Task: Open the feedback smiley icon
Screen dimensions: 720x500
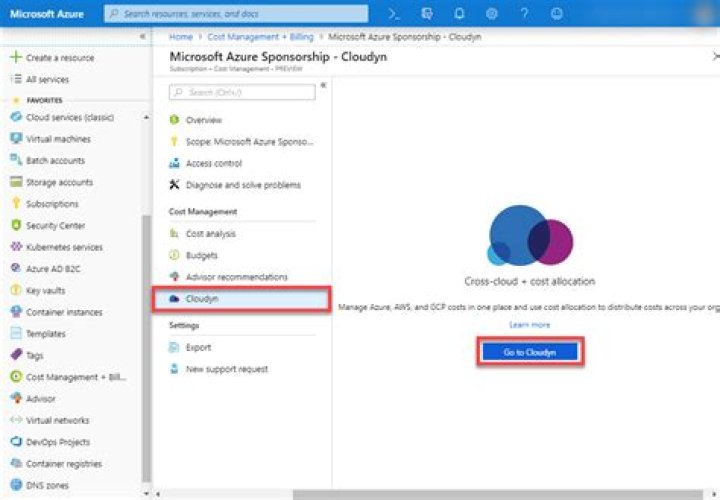Action: click(x=556, y=14)
